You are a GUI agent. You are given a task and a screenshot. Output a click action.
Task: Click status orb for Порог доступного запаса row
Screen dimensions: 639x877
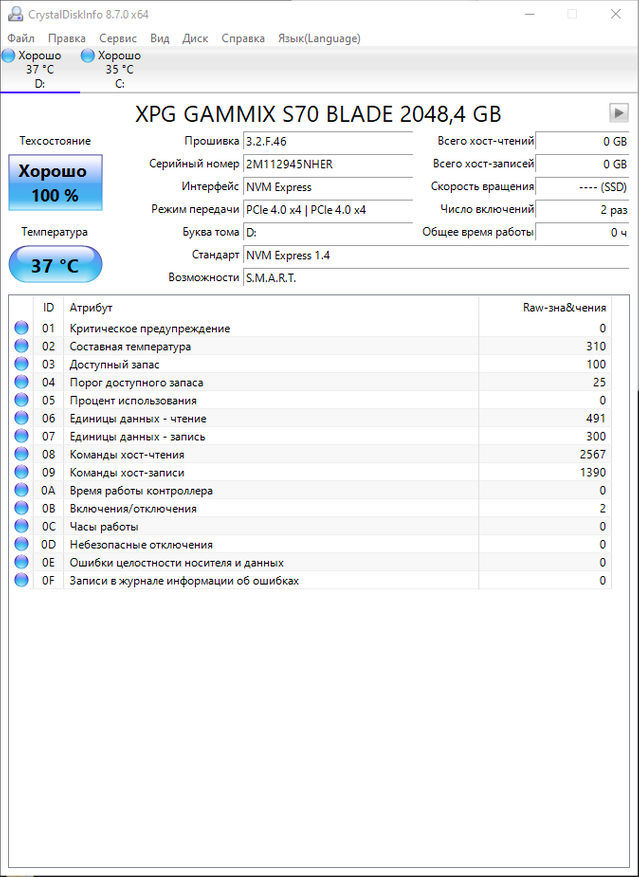(x=21, y=383)
